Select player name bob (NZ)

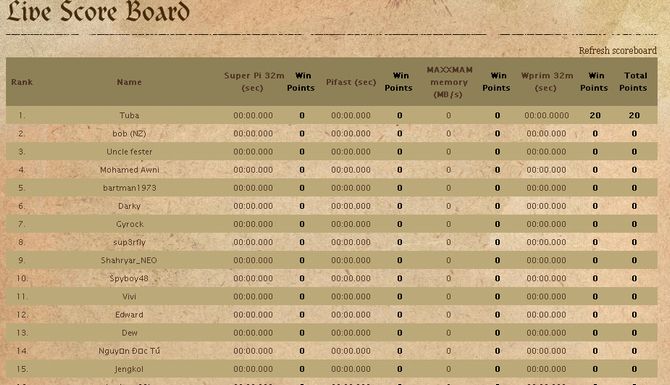[129, 133]
